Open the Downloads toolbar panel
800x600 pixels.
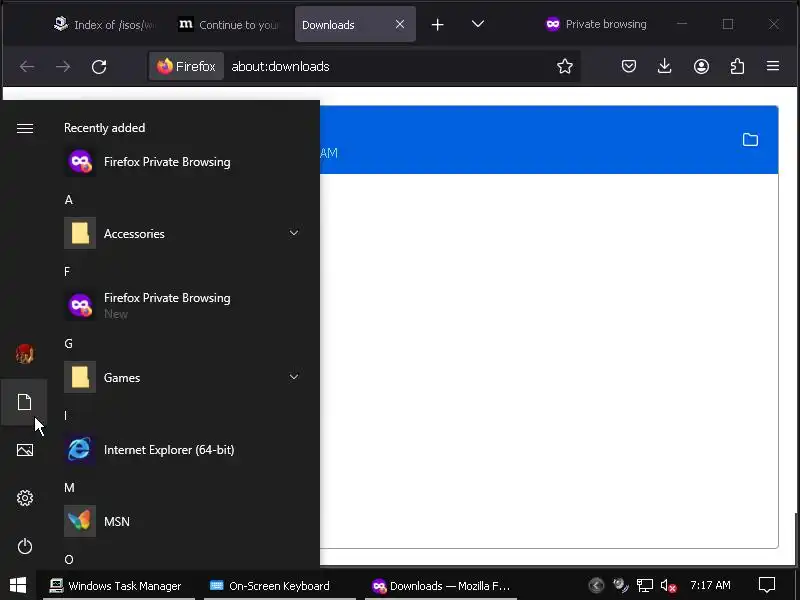[x=664, y=66]
